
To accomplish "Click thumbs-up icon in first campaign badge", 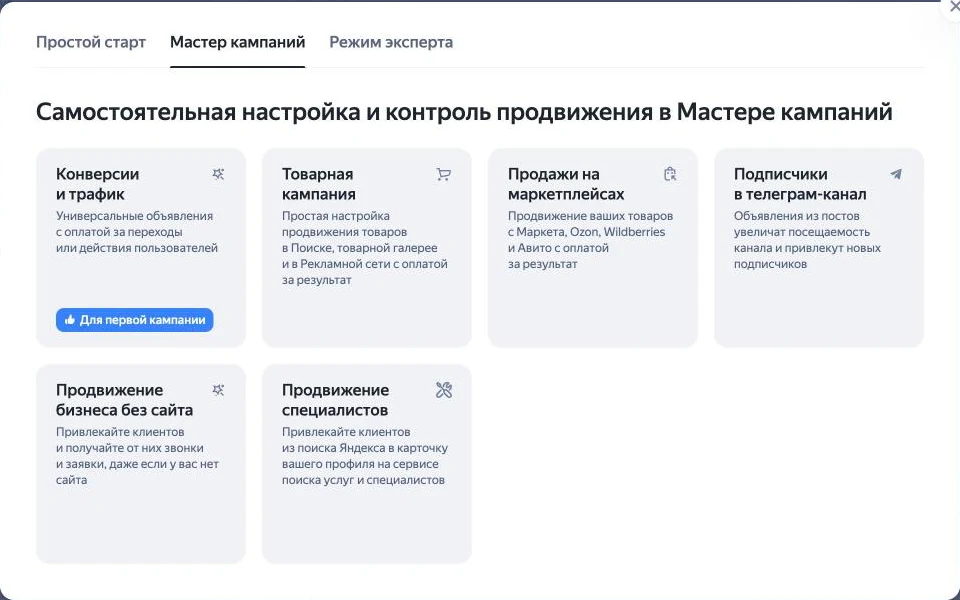I will coord(70,320).
